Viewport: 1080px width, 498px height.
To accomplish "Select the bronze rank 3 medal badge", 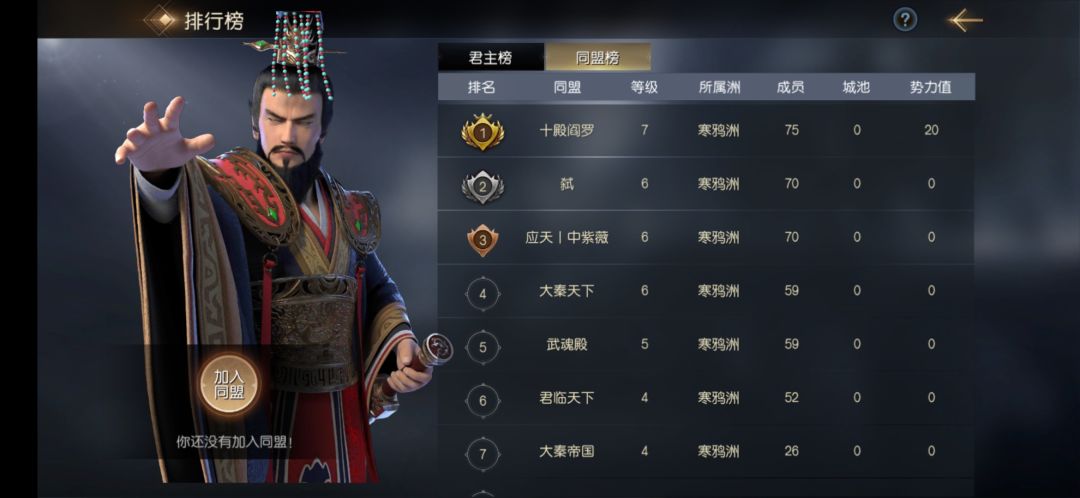I will (482, 239).
